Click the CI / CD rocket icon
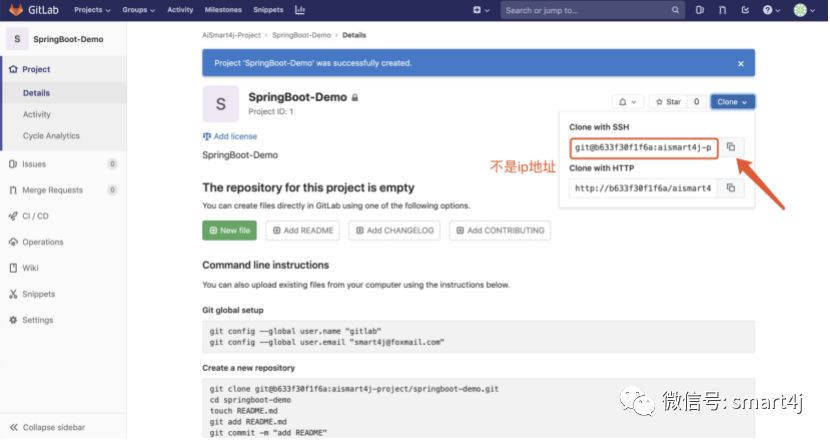Image resolution: width=830 pixels, height=440 pixels. tap(13, 216)
